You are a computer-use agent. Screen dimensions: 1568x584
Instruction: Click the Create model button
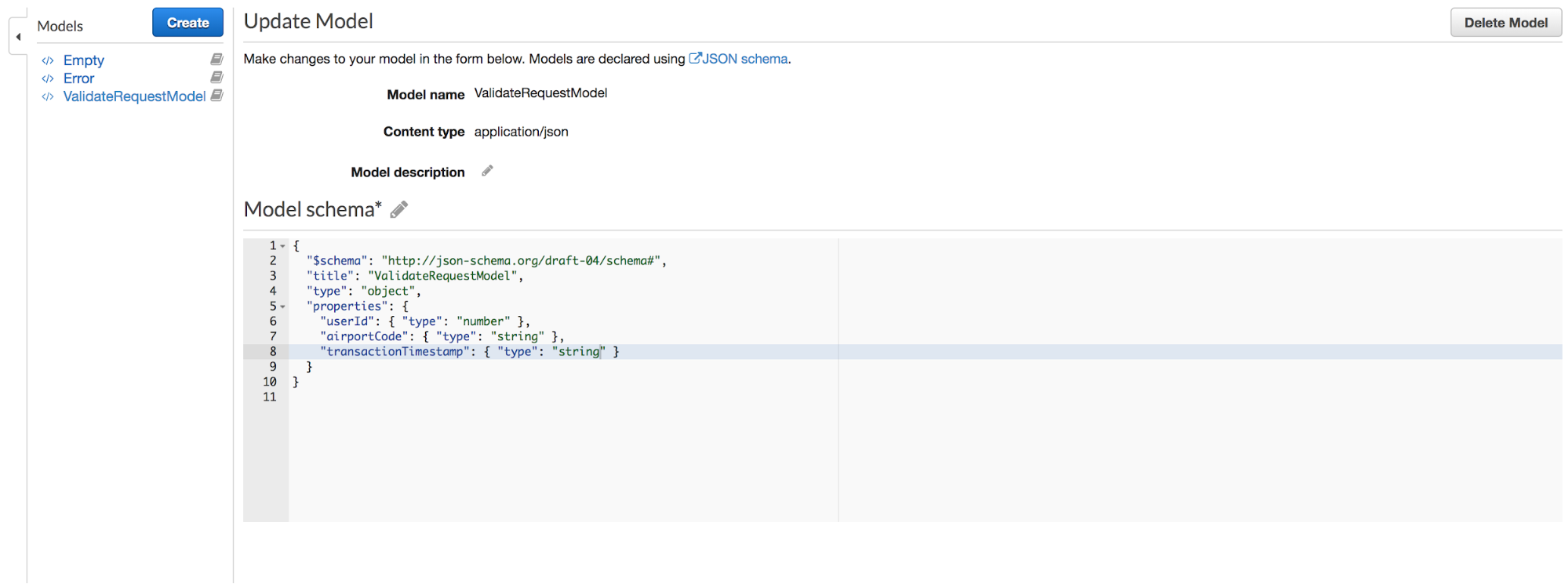tap(187, 23)
